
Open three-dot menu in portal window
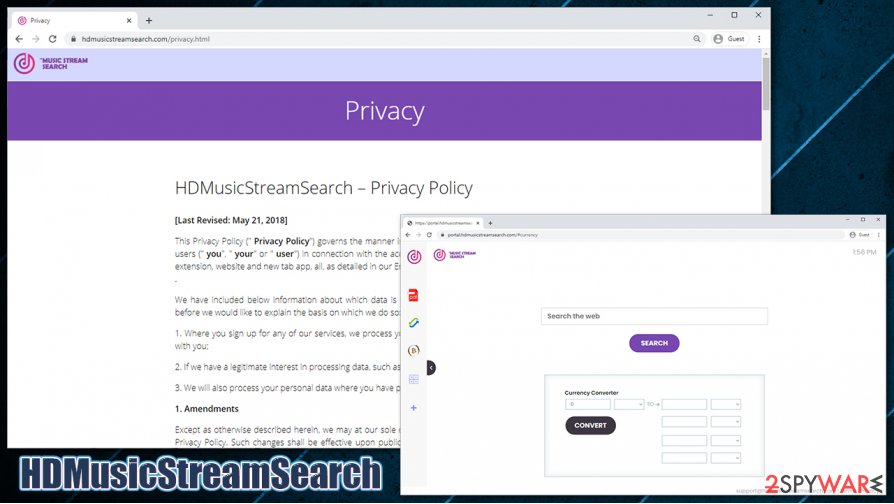879,235
